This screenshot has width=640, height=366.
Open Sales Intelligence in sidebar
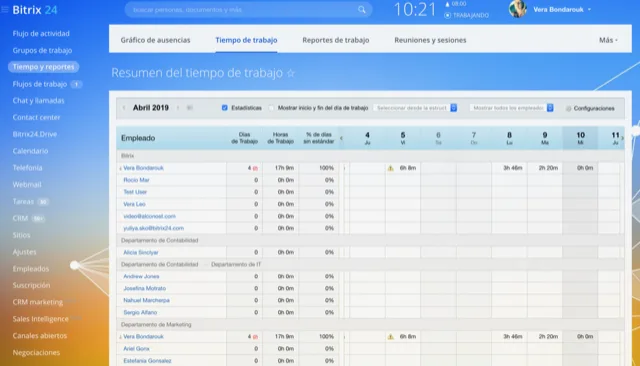40,319
